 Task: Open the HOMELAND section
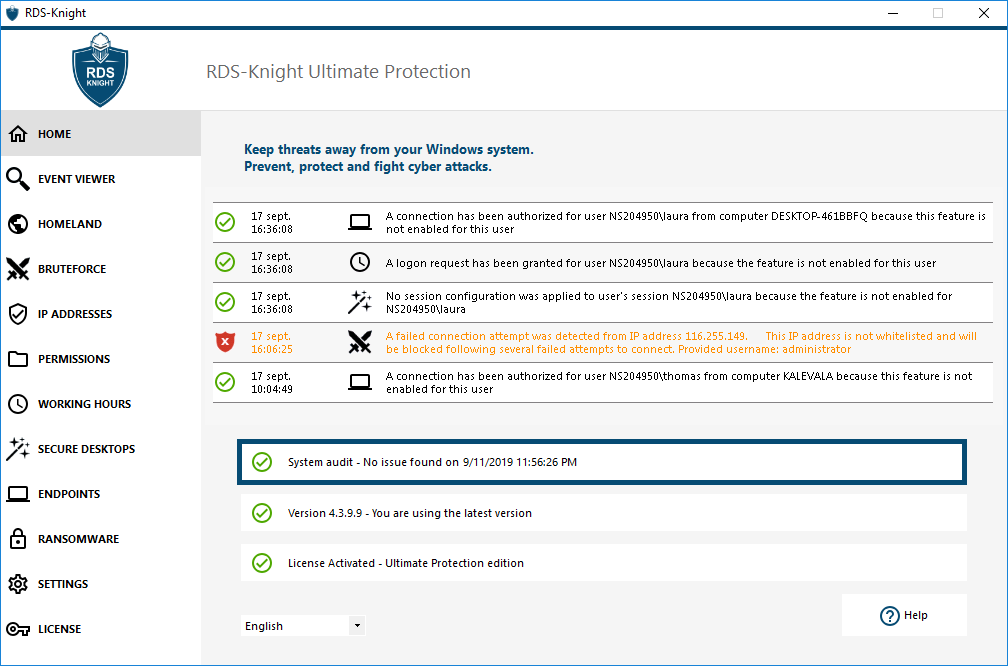click(x=101, y=224)
